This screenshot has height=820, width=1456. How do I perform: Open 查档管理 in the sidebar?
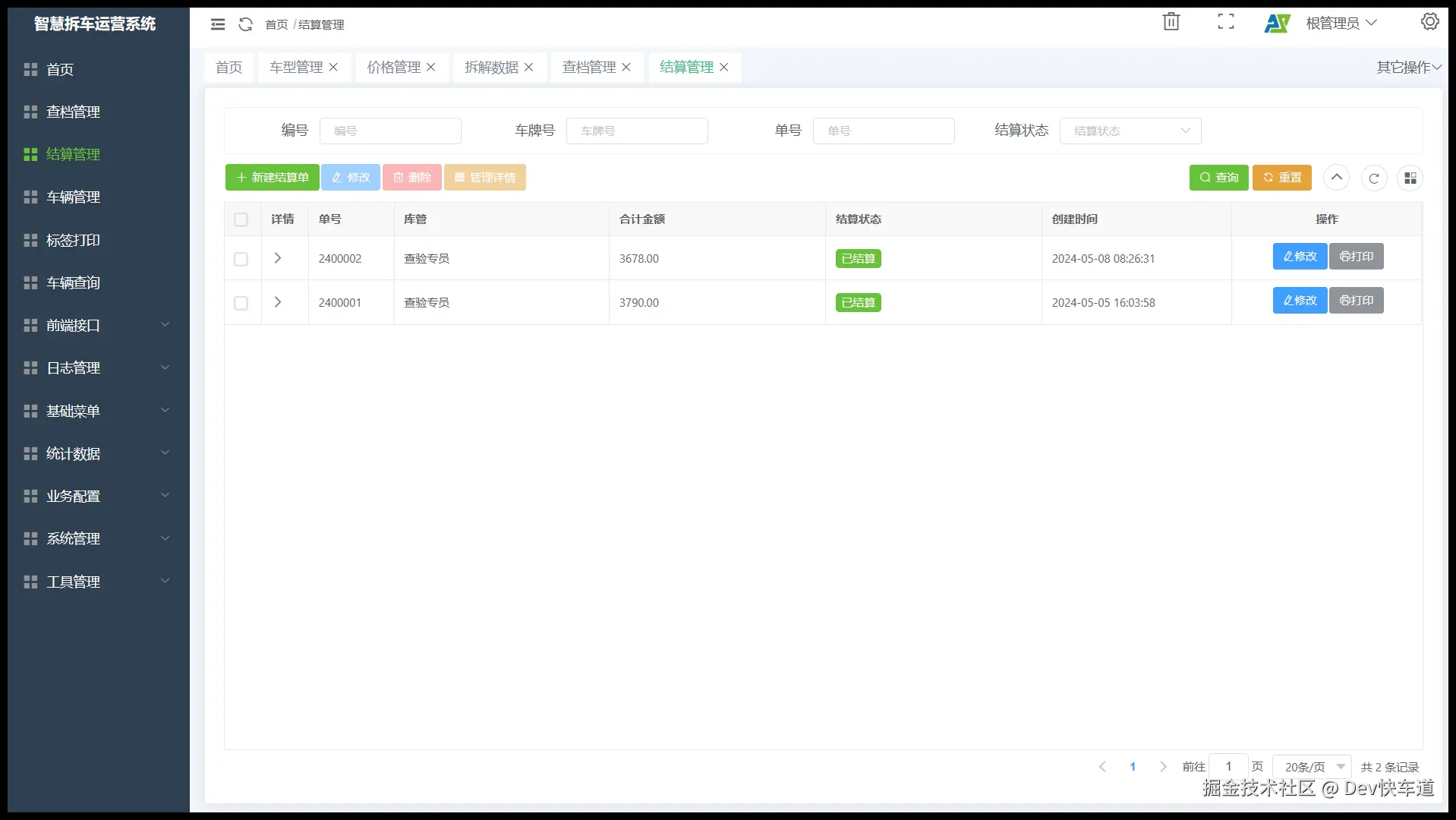pos(99,112)
